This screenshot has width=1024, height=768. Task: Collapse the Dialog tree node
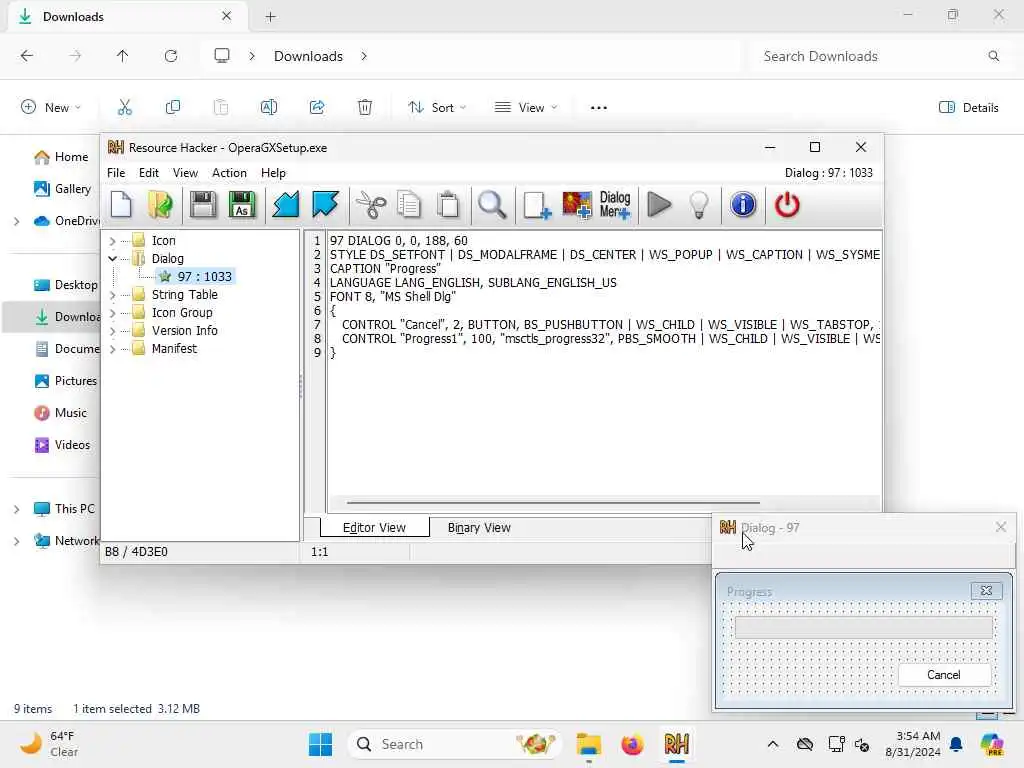(x=112, y=259)
